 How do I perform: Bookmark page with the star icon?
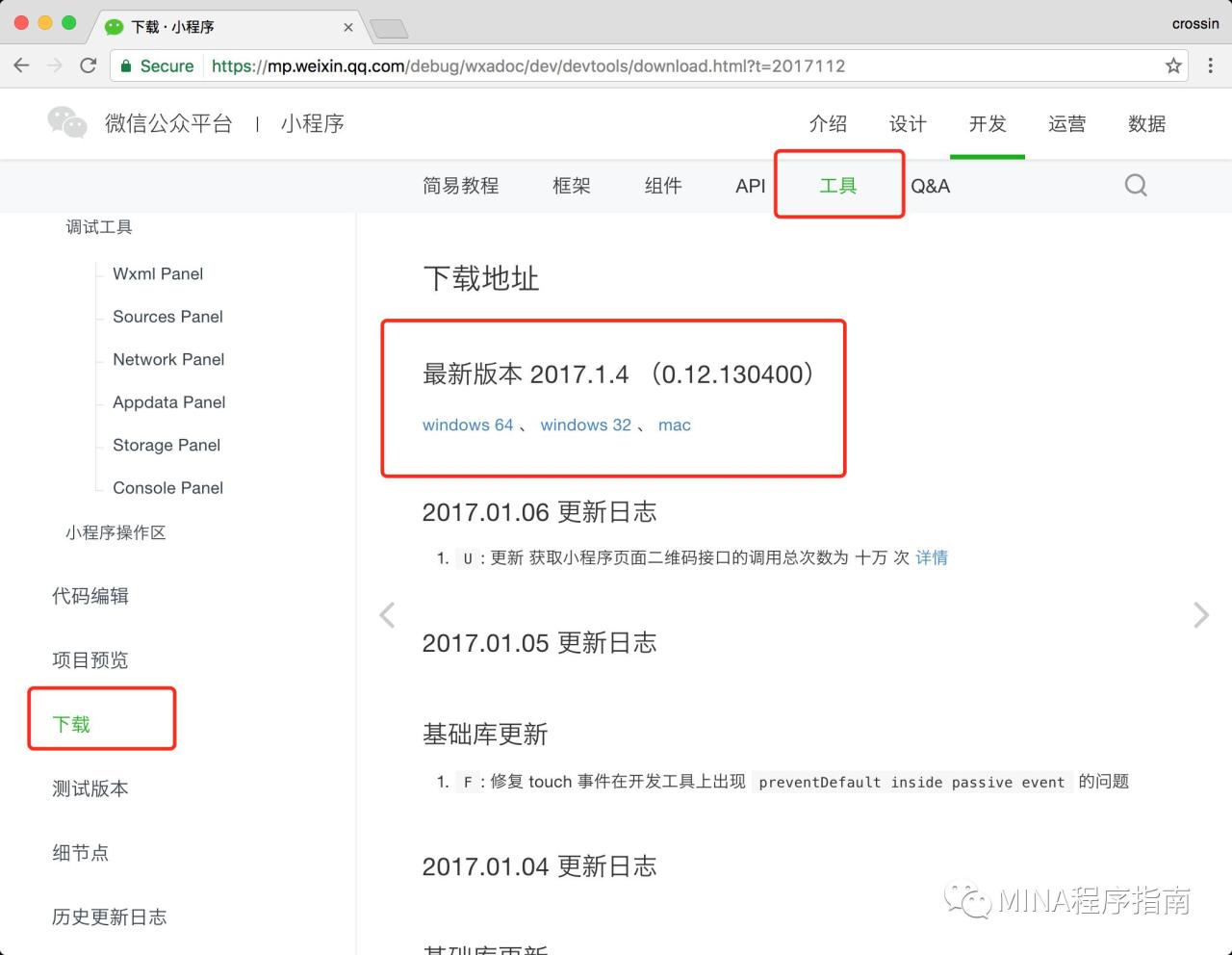[1173, 65]
